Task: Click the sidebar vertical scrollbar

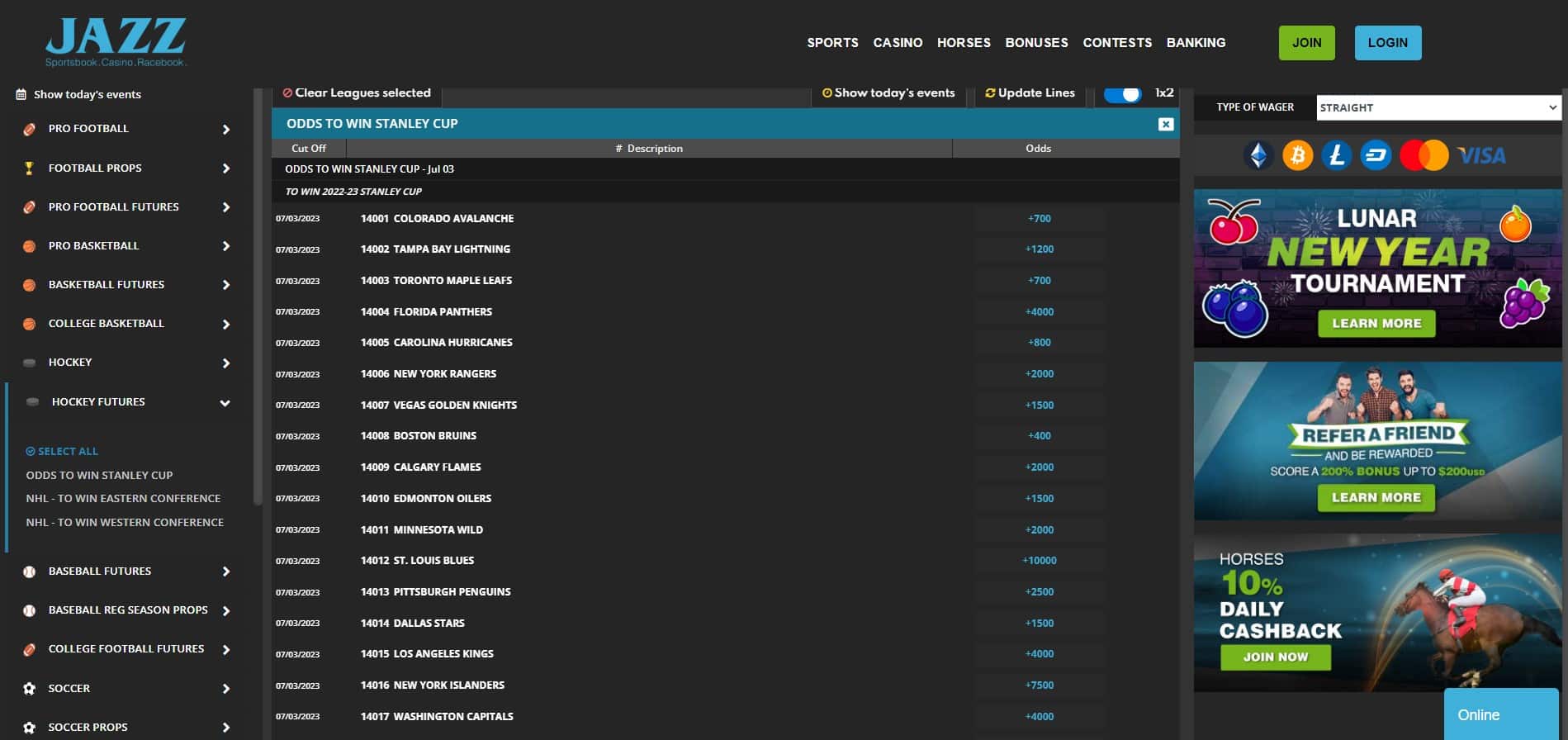Action: (258, 297)
